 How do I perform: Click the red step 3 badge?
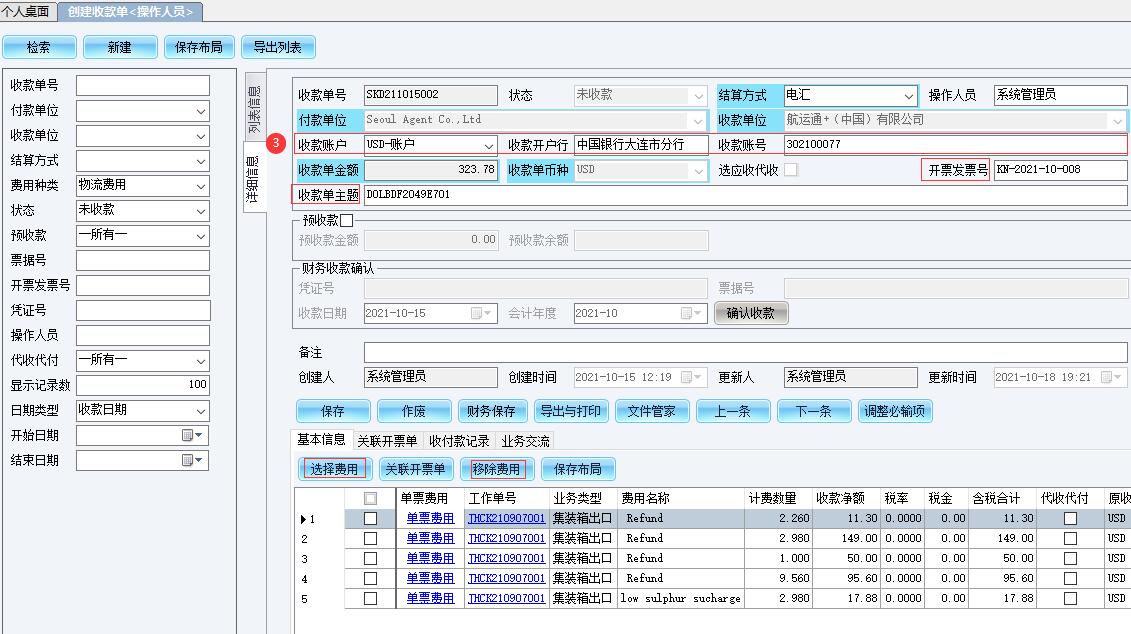pyautogui.click(x=277, y=145)
